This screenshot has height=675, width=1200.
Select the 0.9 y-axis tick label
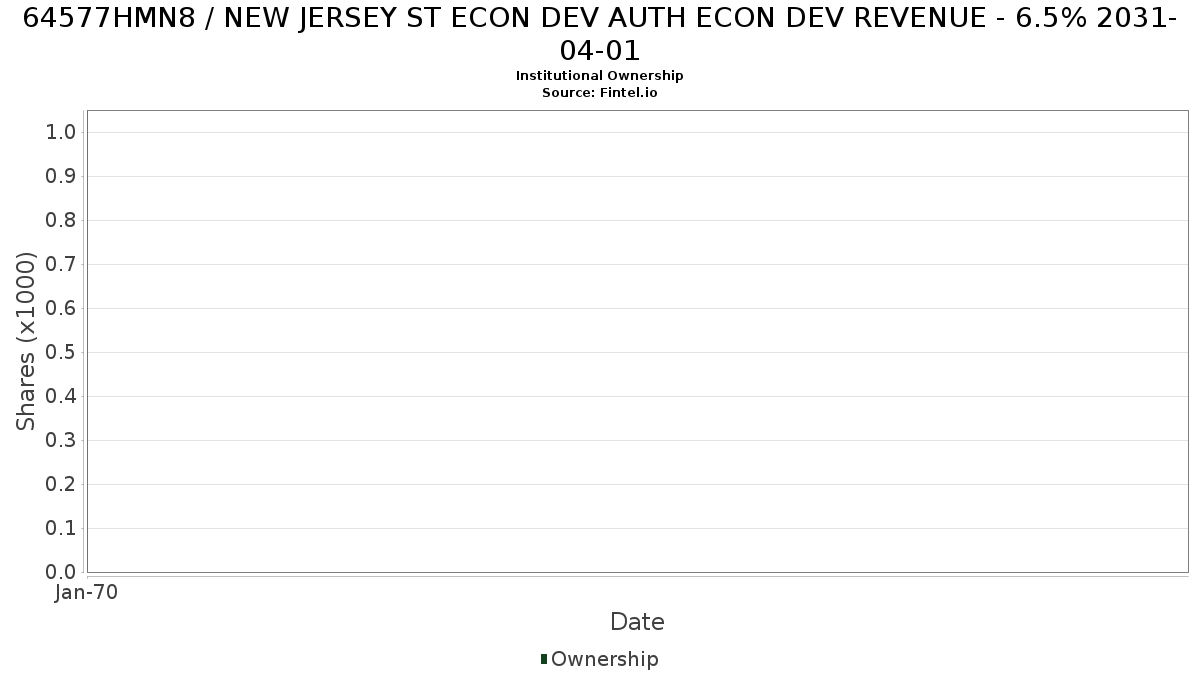pyautogui.click(x=61, y=176)
